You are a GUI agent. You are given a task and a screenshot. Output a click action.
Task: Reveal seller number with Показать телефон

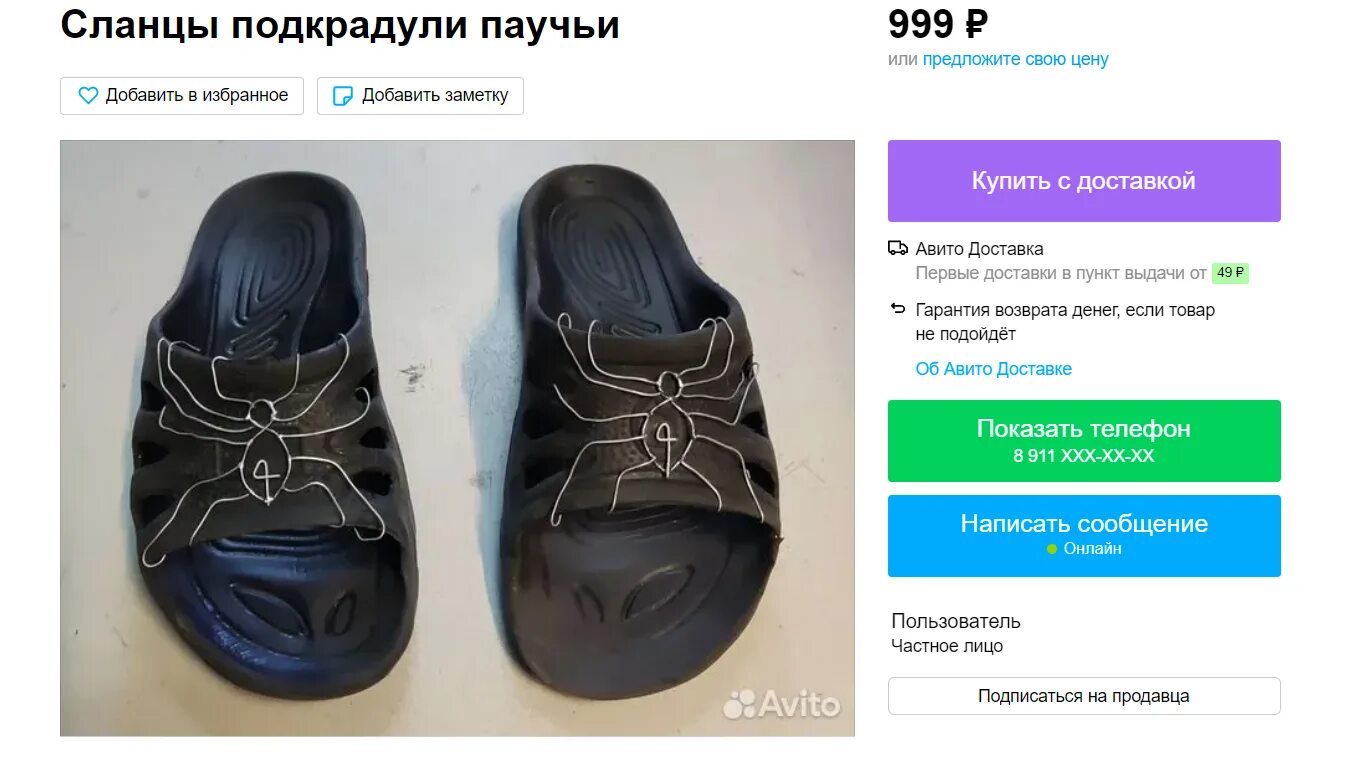(x=1084, y=441)
